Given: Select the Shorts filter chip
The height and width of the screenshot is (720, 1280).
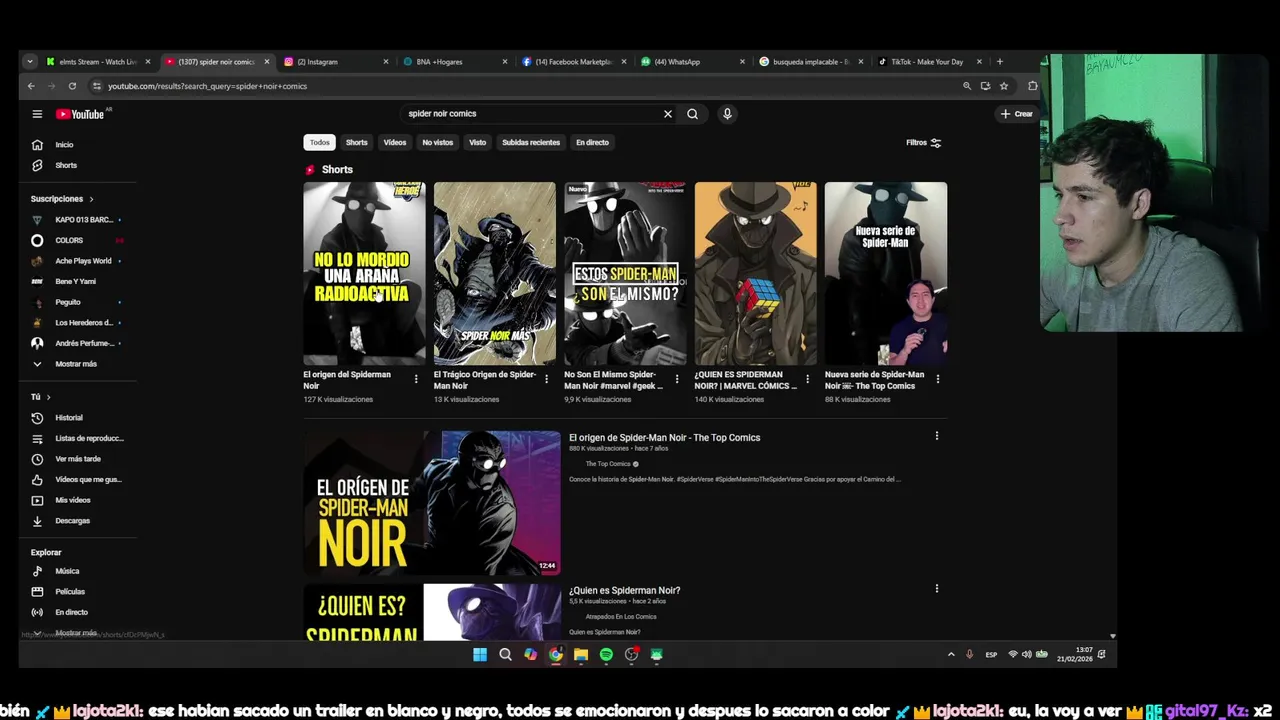Looking at the screenshot, I should pos(357,143).
